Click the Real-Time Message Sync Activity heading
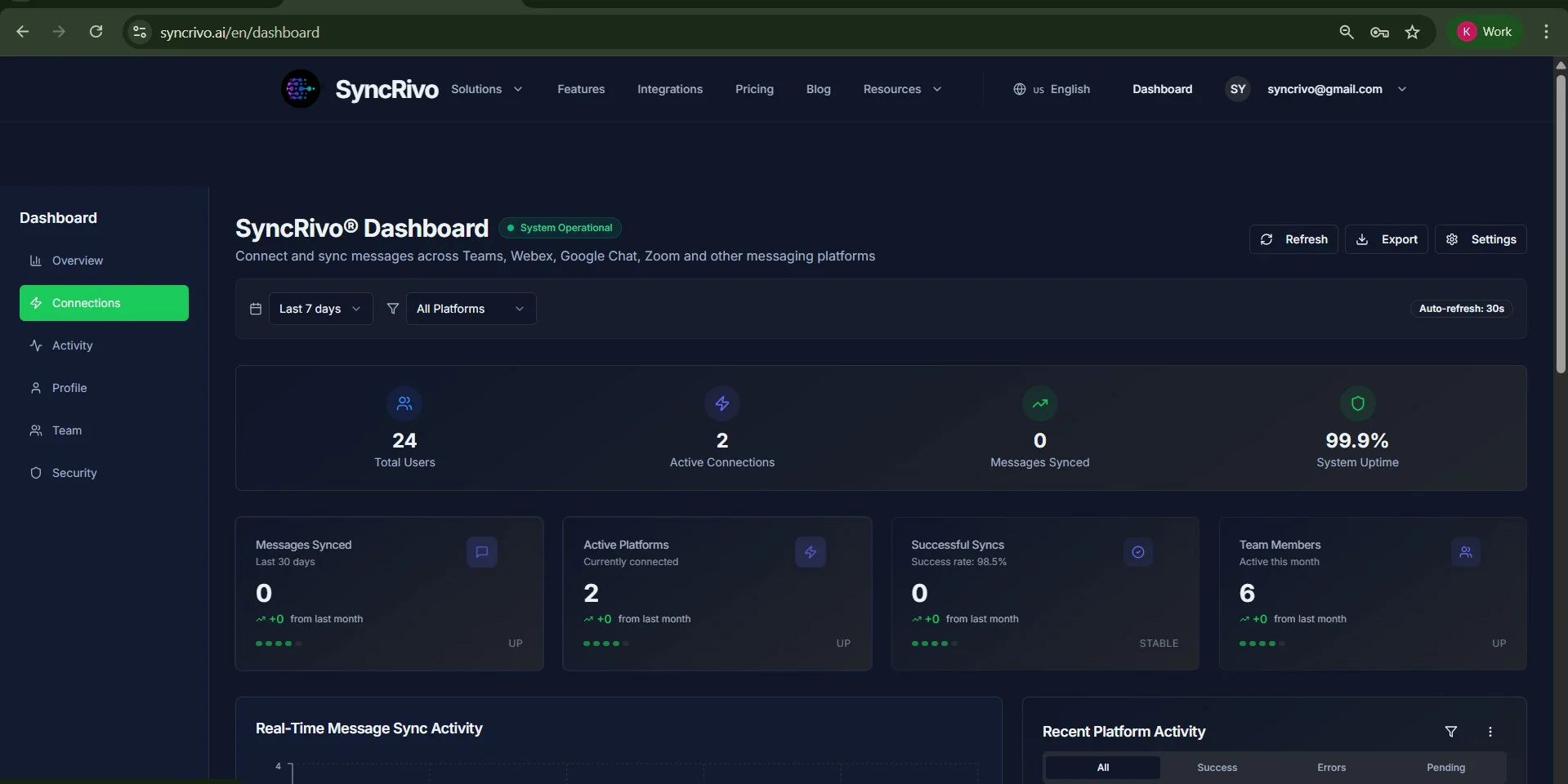1568x784 pixels. 369,728
